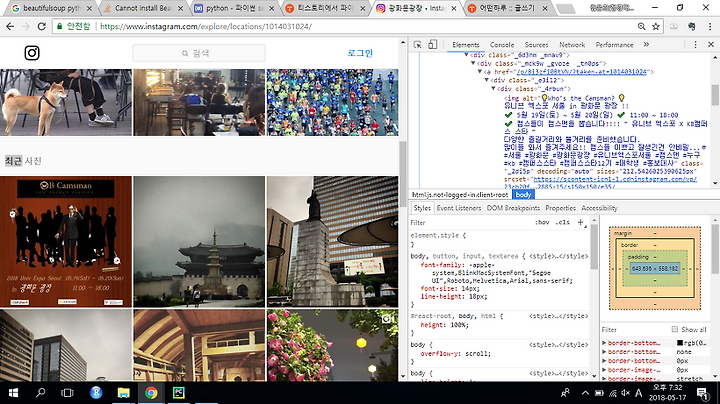The height and width of the screenshot is (404, 720).
Task: Click the Instagram 검색 search field
Action: click(199, 53)
